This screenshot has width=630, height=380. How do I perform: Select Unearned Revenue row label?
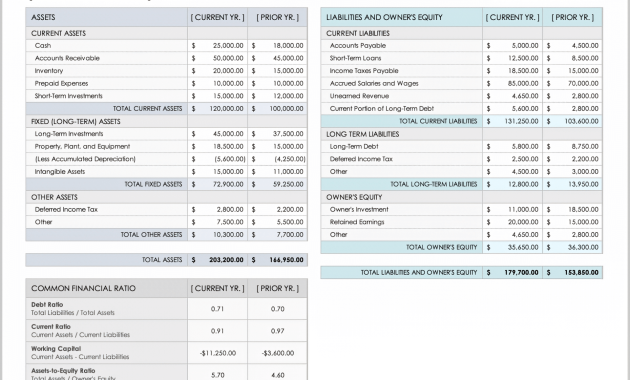click(359, 96)
